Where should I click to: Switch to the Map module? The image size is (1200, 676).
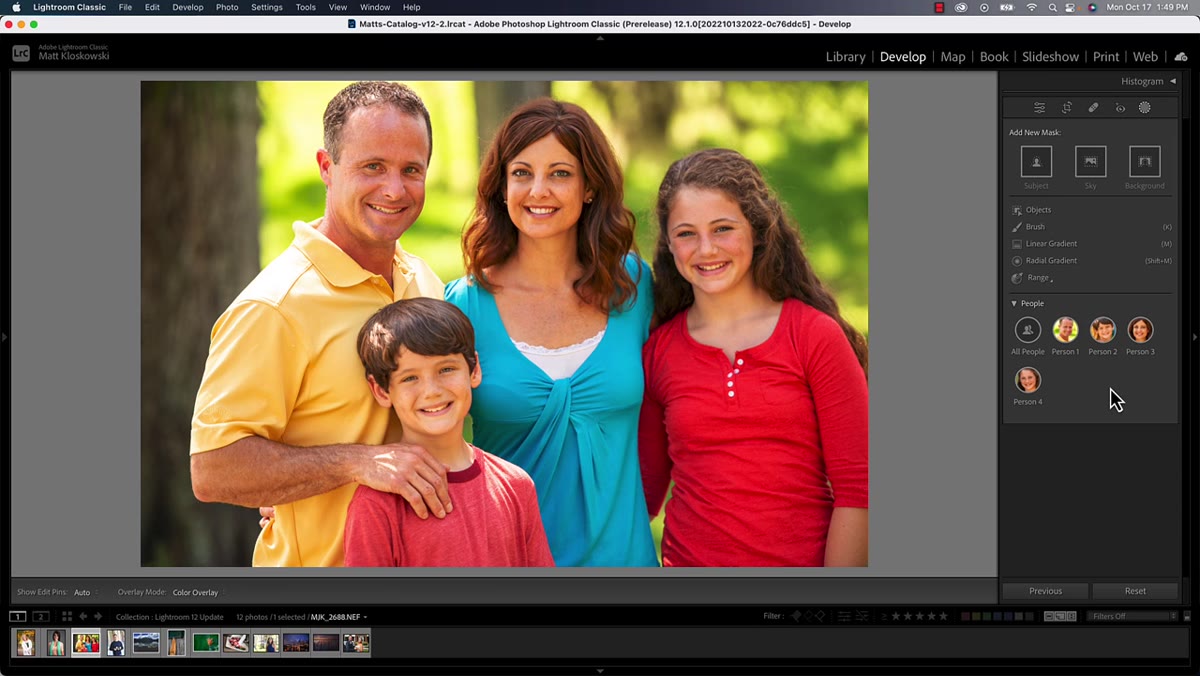(953, 57)
